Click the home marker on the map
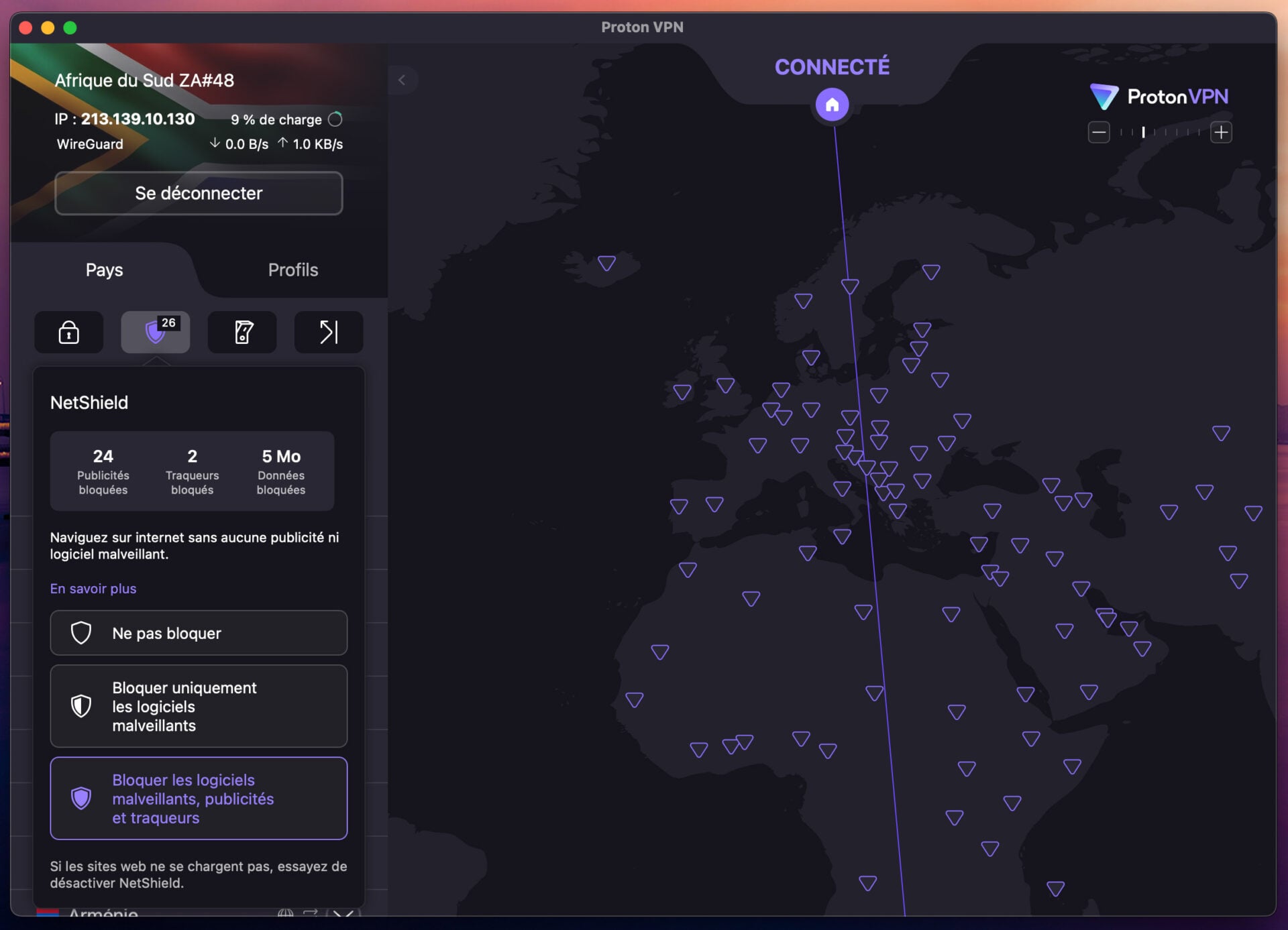 pos(832,105)
